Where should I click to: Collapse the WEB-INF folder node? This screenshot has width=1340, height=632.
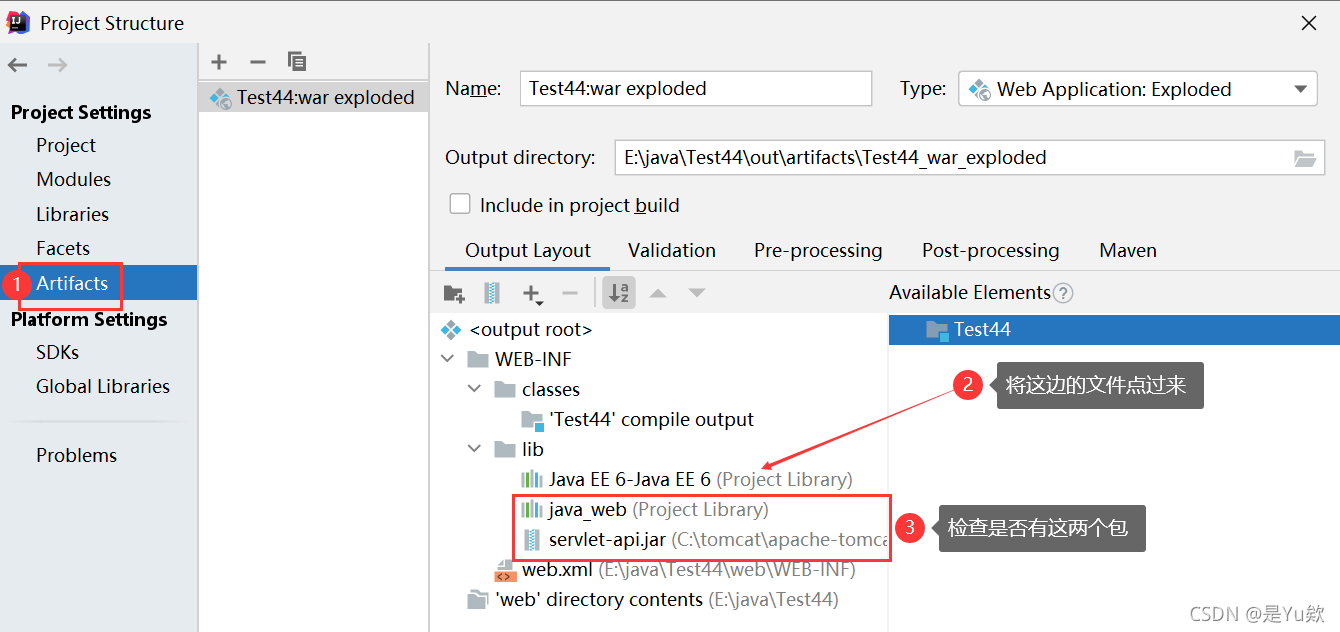(x=448, y=359)
